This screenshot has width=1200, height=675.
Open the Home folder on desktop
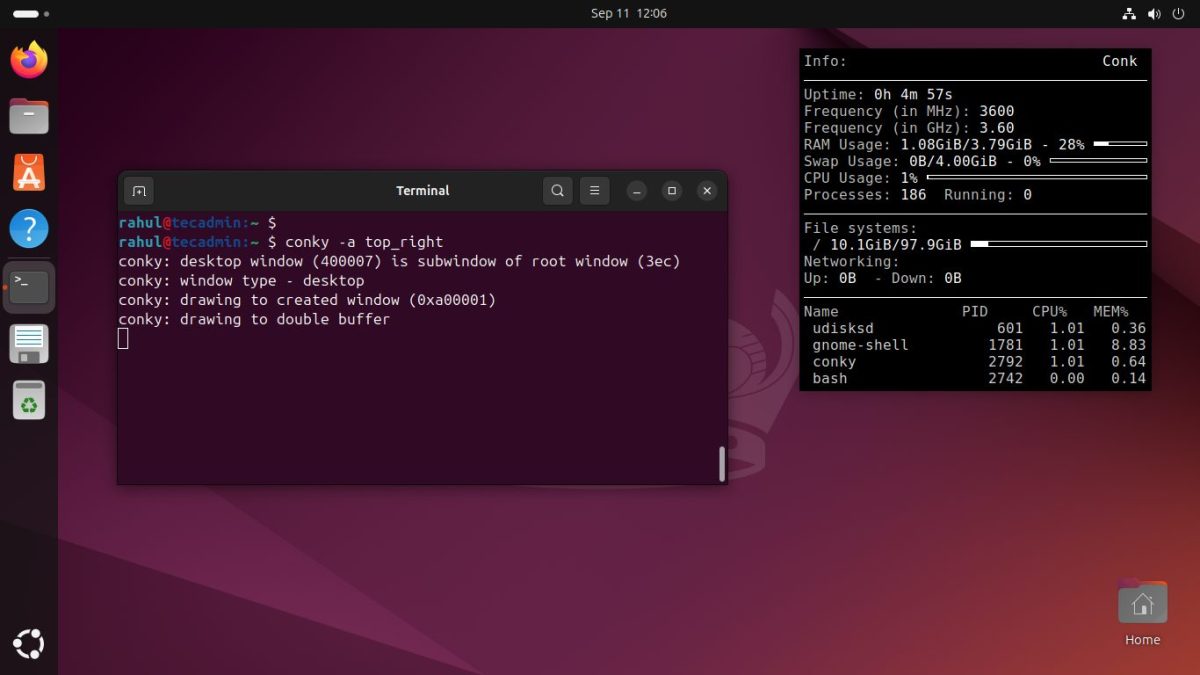click(1142, 606)
